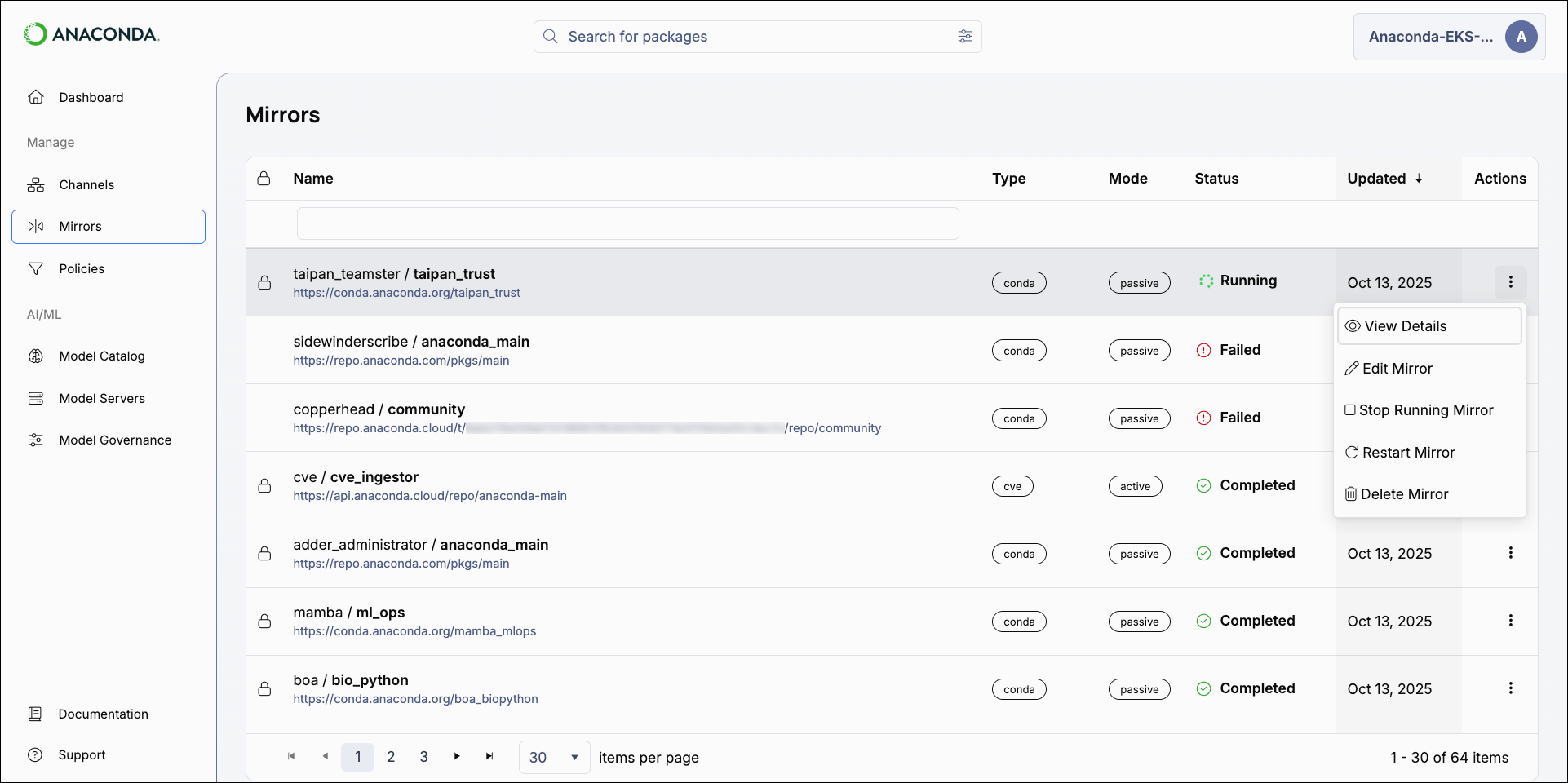Screen dimensions: 1568x783
Task: Click the Policies filter icon
Action: 36,268
